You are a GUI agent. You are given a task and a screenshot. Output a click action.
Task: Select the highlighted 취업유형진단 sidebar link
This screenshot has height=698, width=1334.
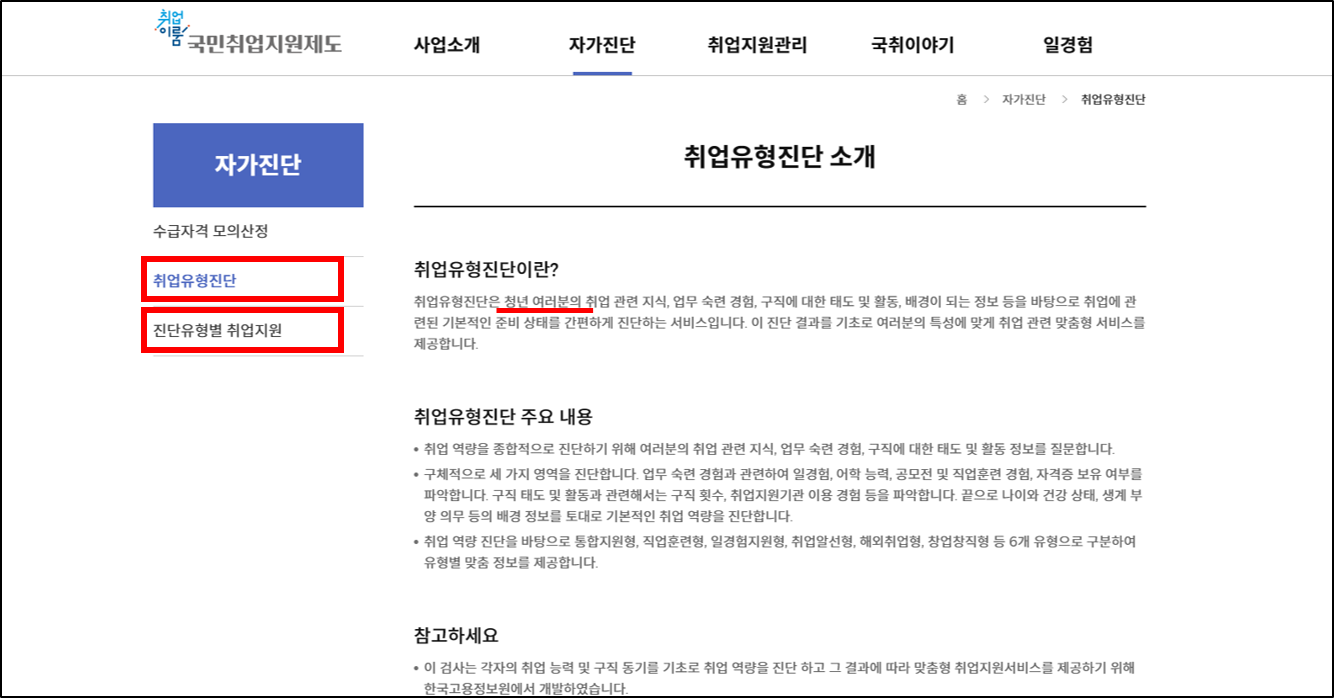[x=195, y=279]
